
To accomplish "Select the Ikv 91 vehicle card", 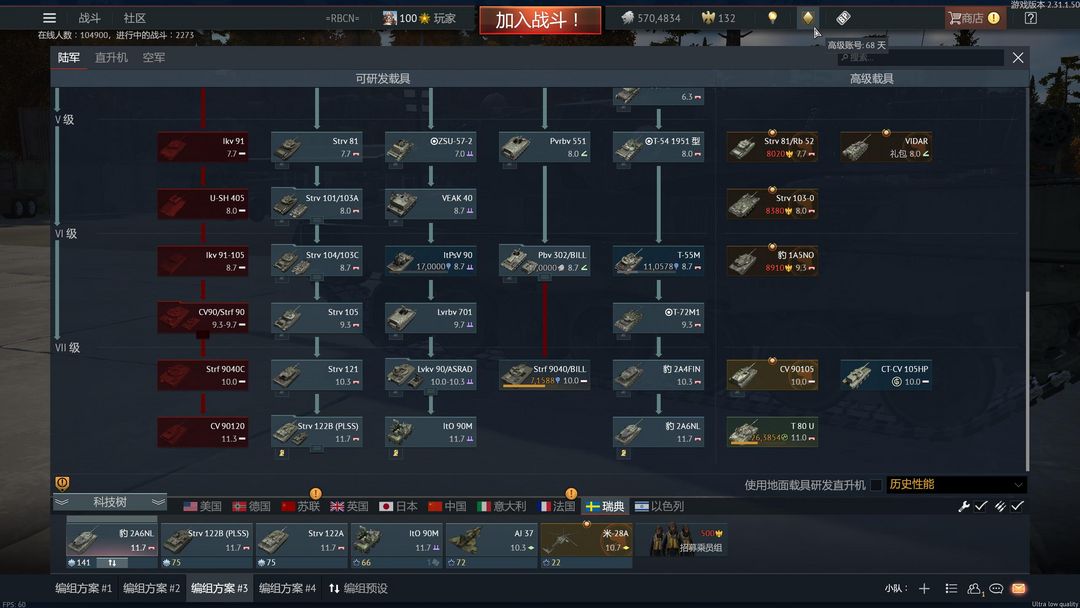I will coord(202,147).
